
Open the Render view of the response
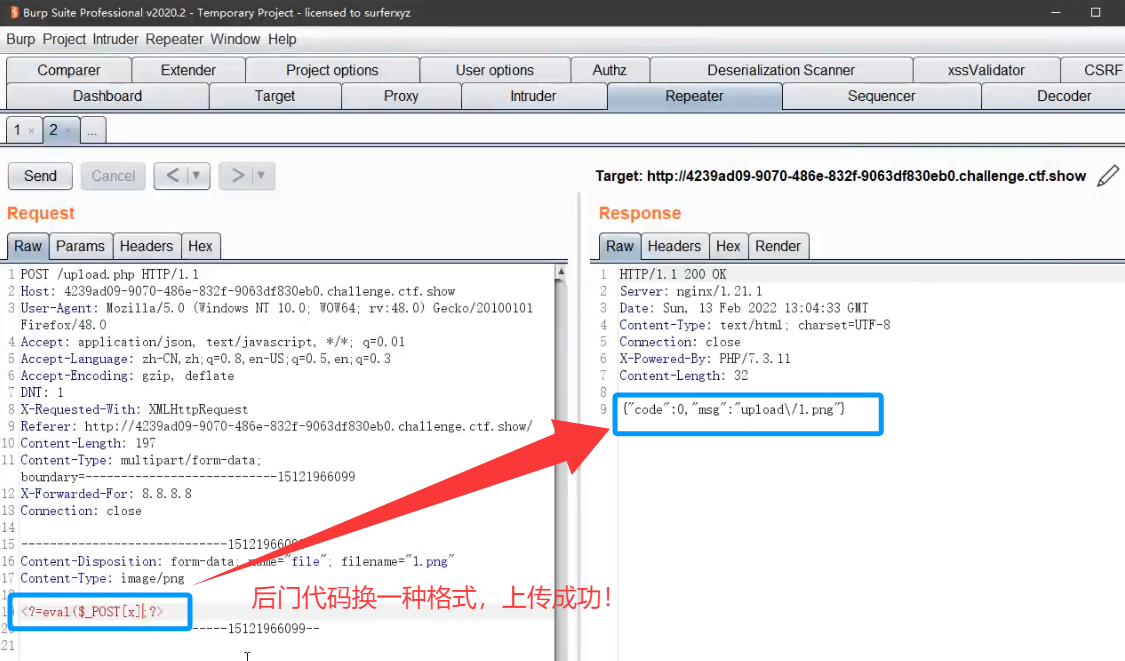[x=778, y=246]
